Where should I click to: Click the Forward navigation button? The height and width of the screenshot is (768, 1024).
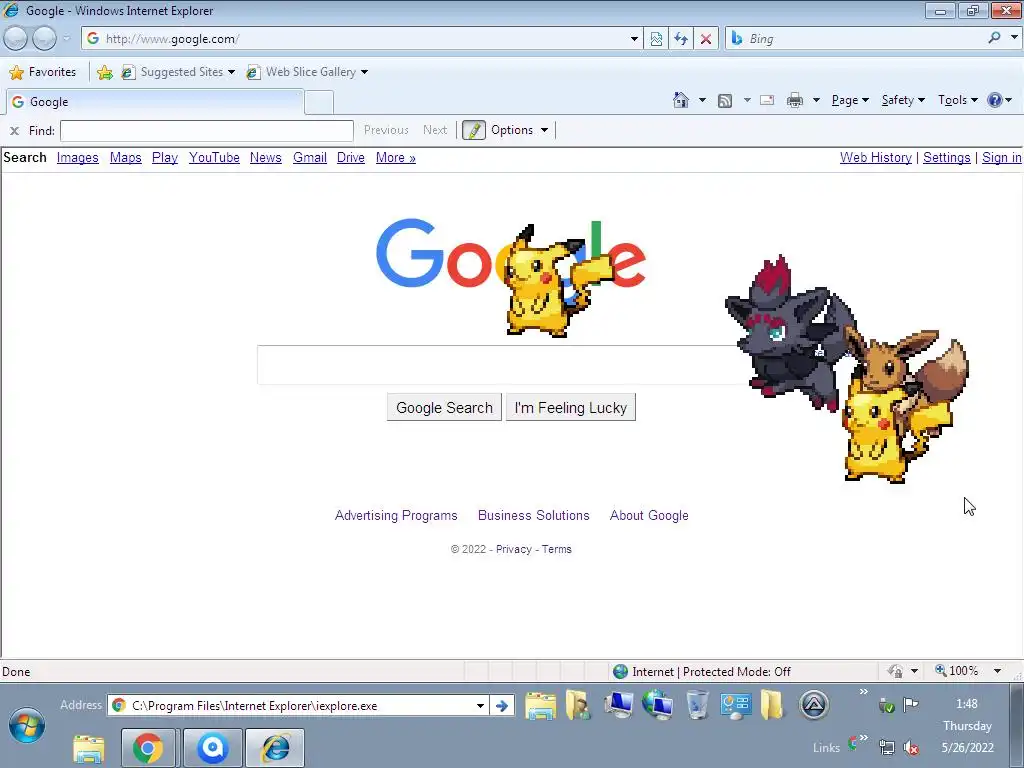(x=44, y=39)
